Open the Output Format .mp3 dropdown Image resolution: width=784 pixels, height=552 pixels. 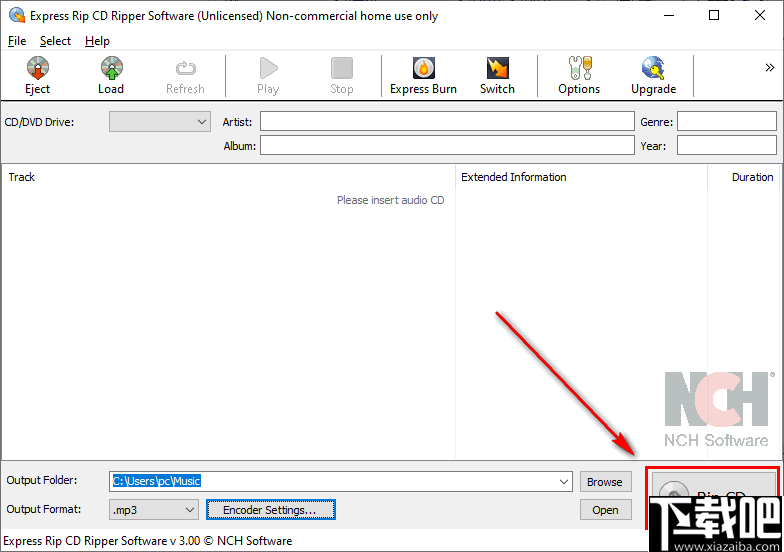(154, 510)
